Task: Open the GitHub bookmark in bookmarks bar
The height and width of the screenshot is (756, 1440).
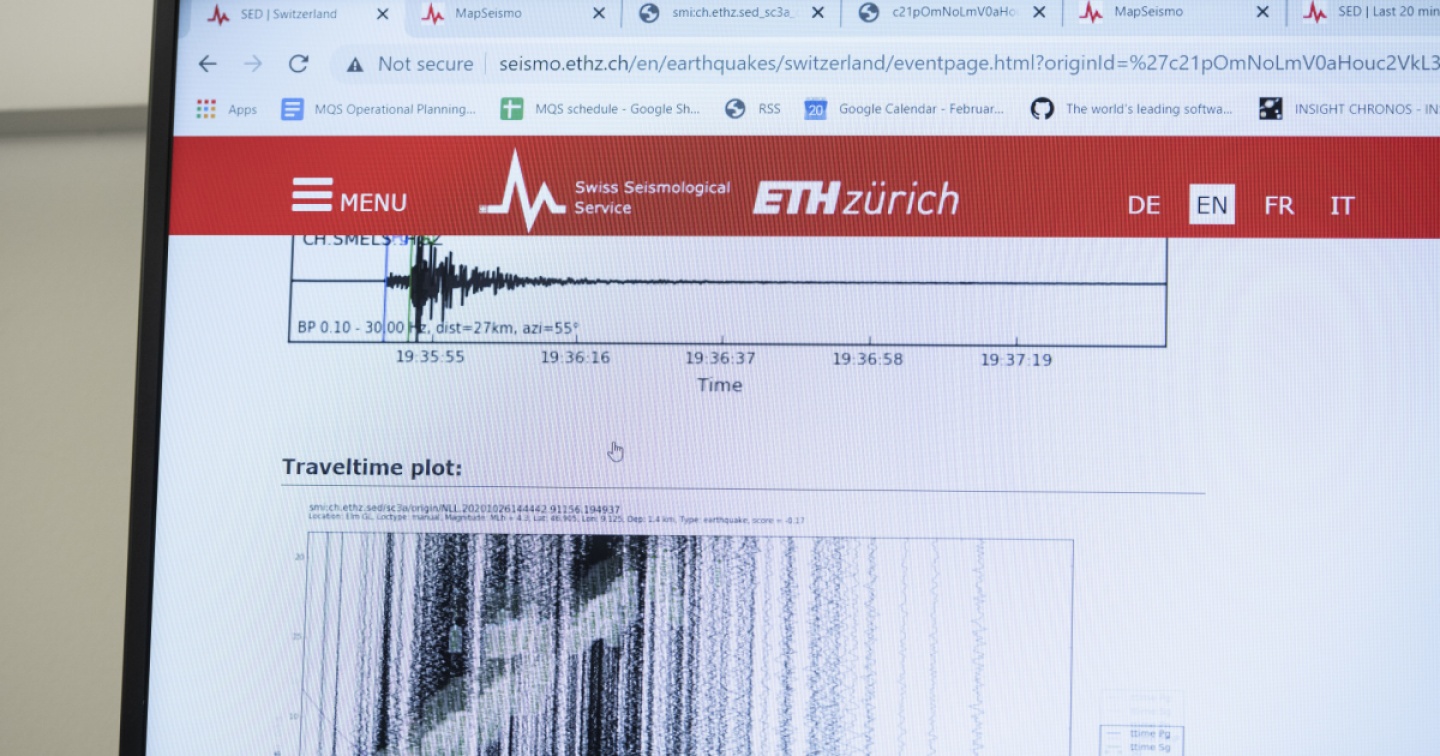Action: point(1042,109)
